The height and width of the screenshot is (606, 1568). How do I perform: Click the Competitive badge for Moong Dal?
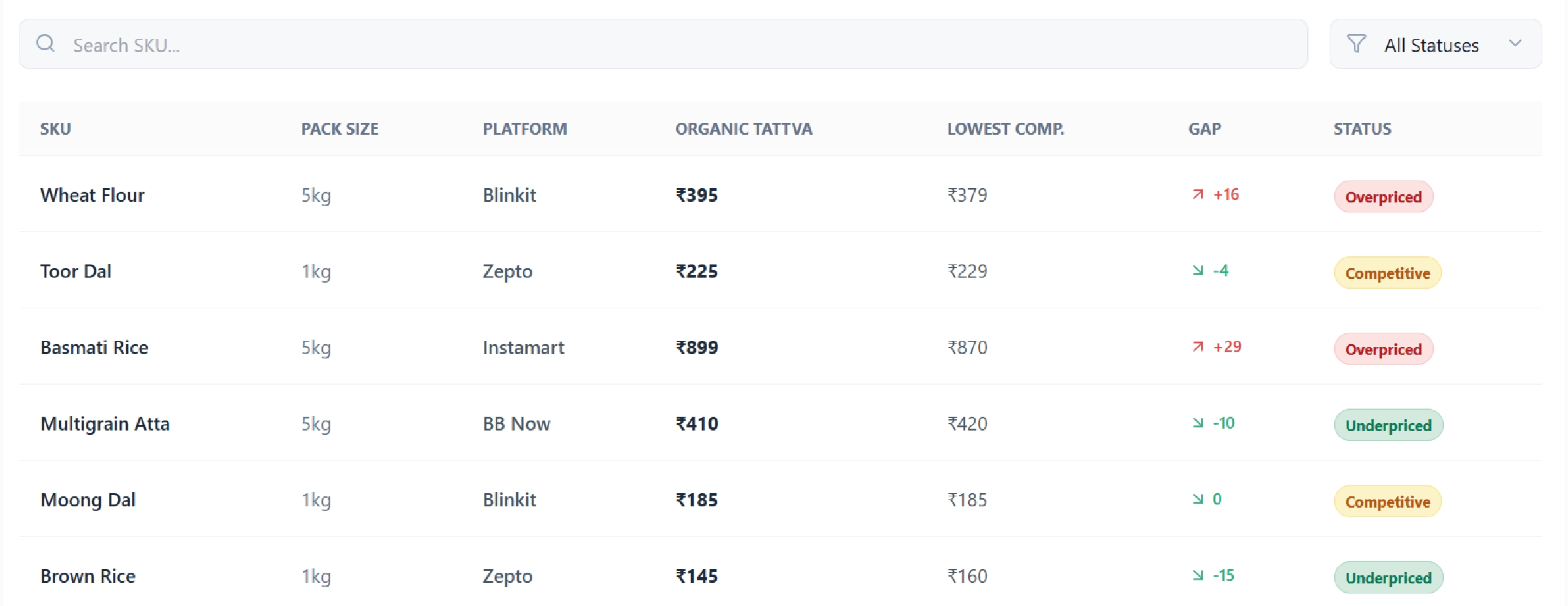pos(1387,501)
